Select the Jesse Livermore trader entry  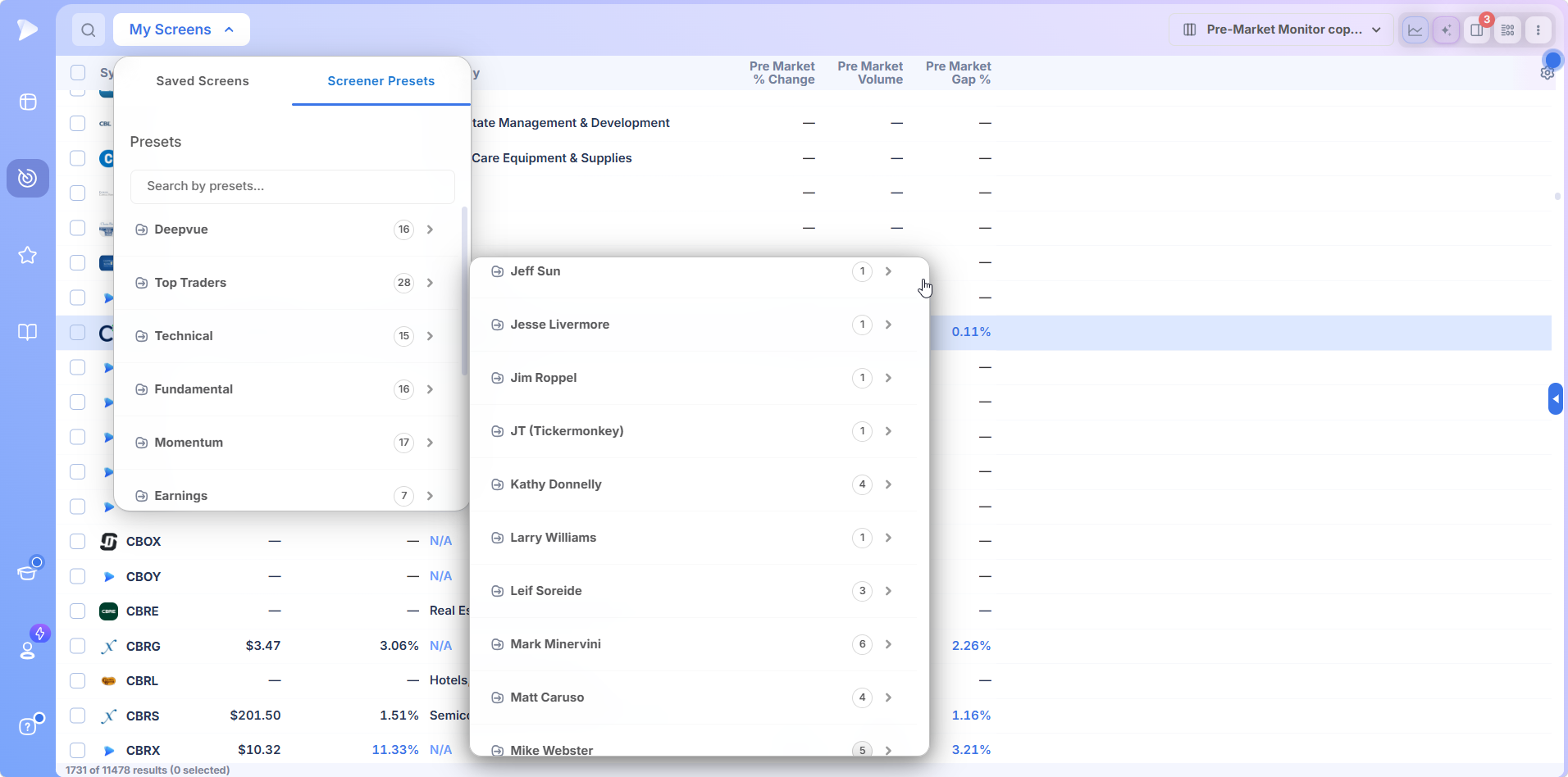pyautogui.click(x=695, y=325)
